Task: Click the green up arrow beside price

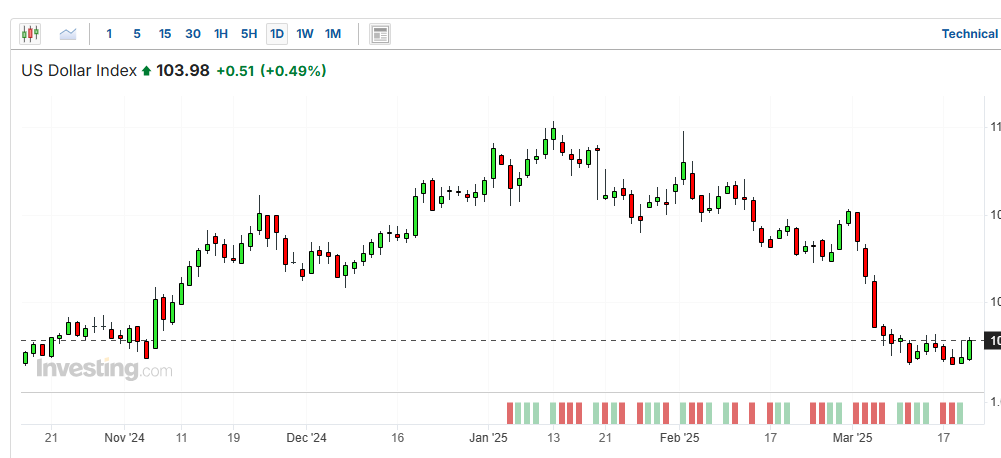Action: point(146,72)
